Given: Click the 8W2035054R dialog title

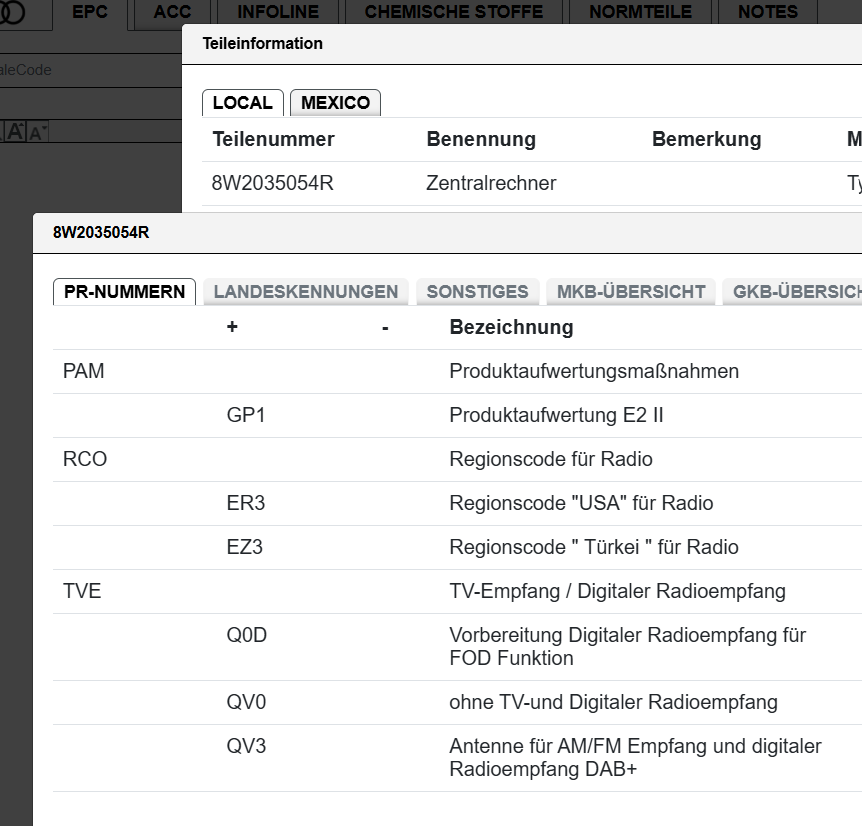Looking at the screenshot, I should click(101, 232).
